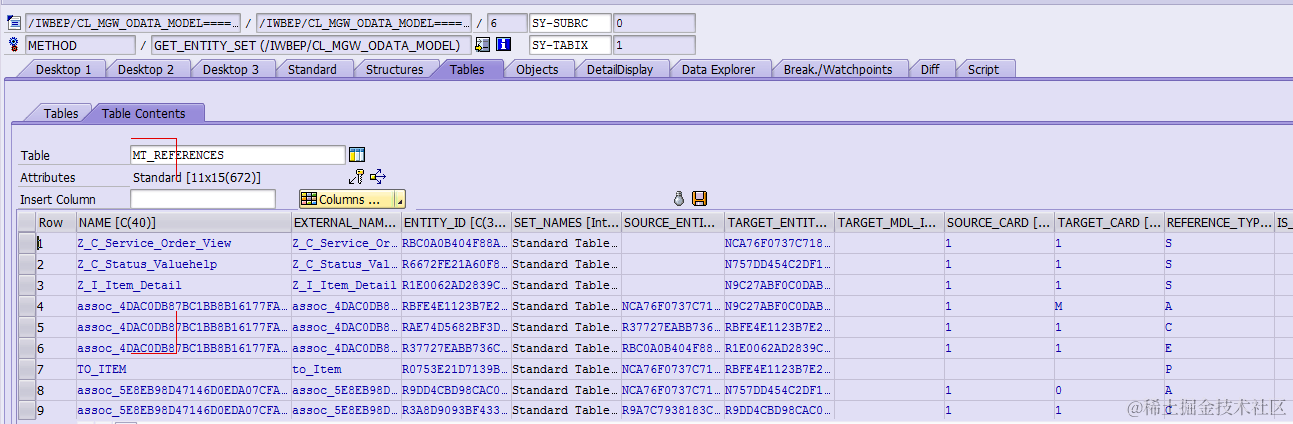This screenshot has width=1293, height=424.
Task: Click the EXTERNAL_NAM... column header
Action: coord(345,222)
